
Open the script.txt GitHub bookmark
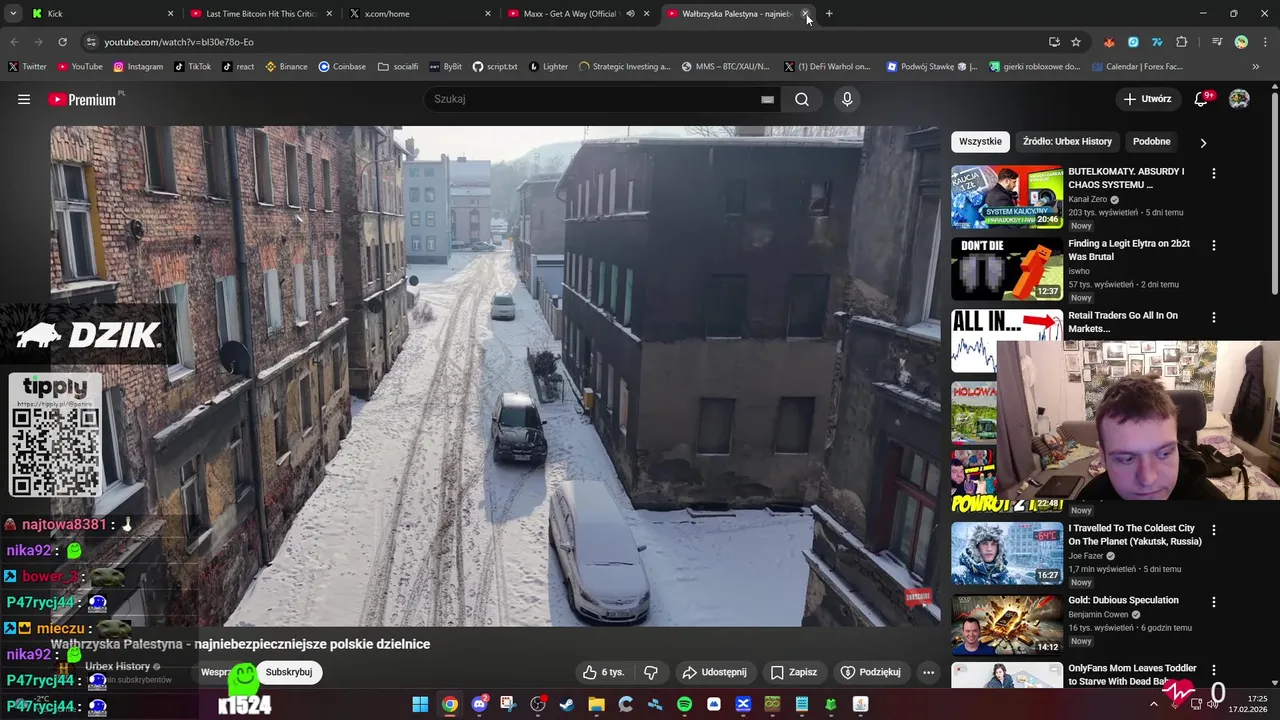click(495, 67)
